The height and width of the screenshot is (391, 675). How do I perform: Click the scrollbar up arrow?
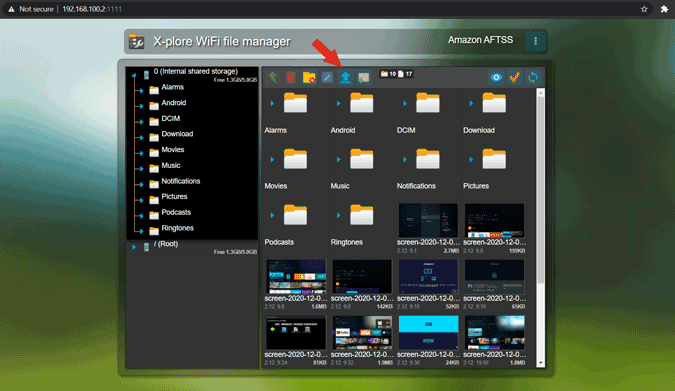pos(541,93)
